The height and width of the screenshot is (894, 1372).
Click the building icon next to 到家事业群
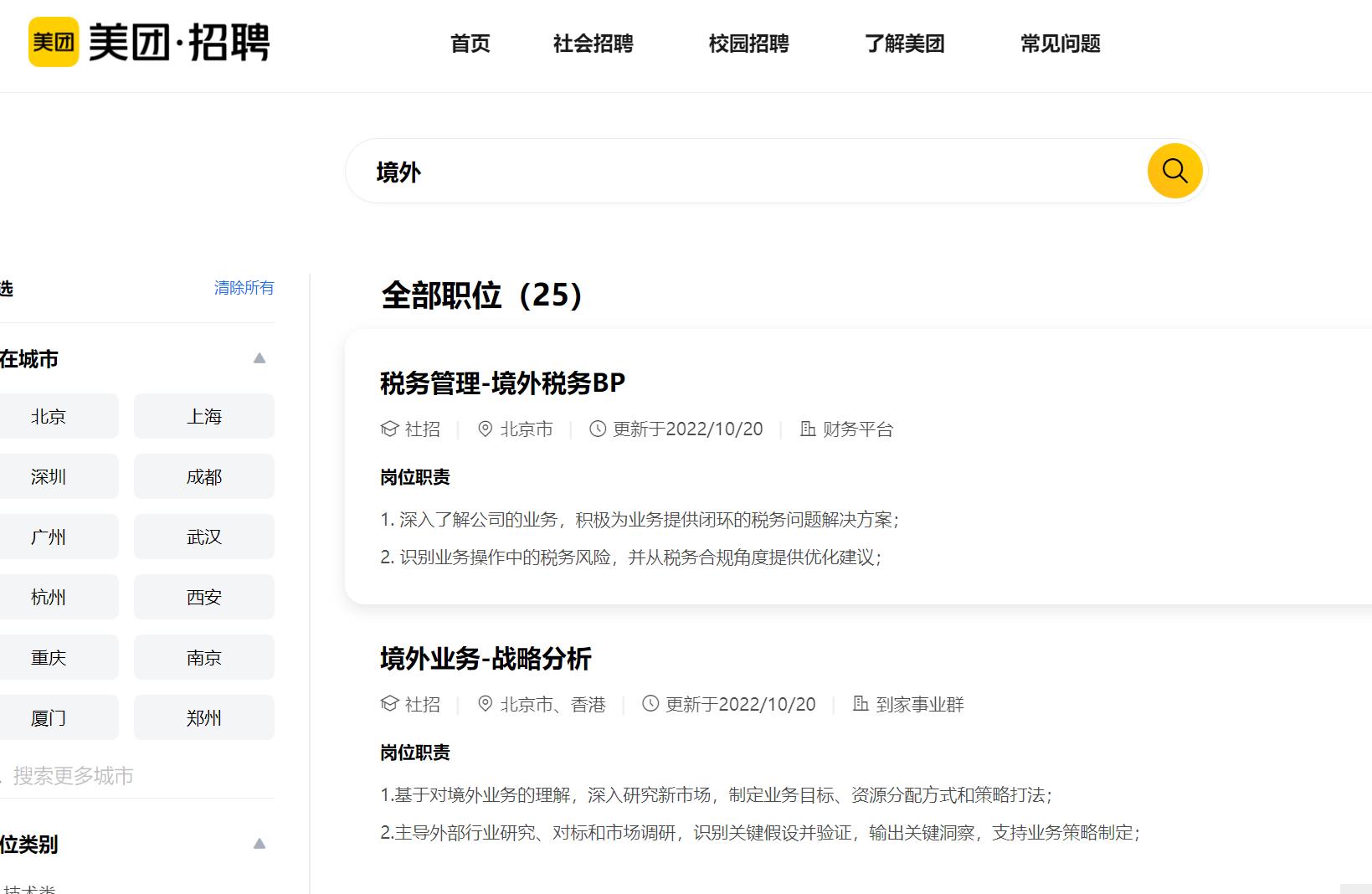(x=861, y=704)
